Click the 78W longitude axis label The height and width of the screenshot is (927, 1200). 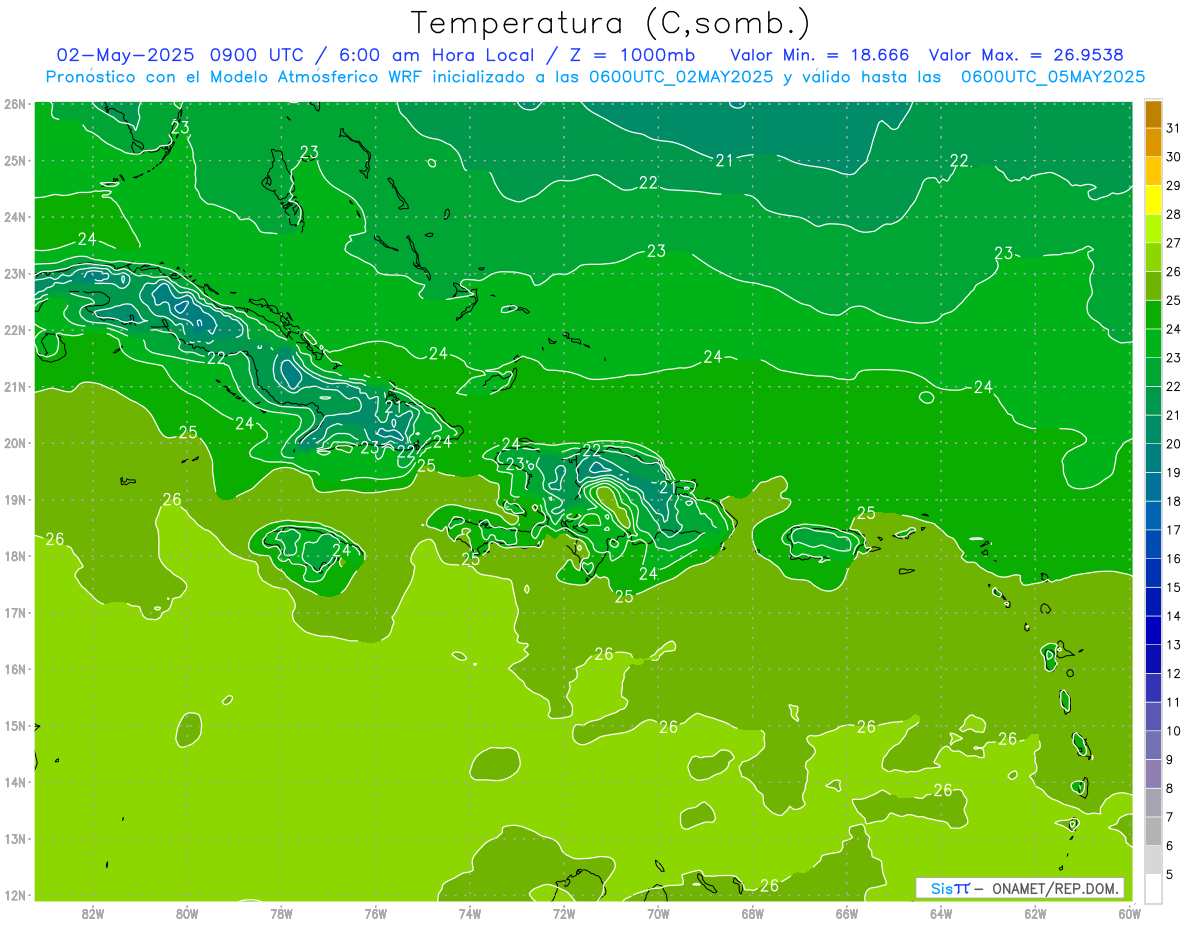[x=281, y=914]
